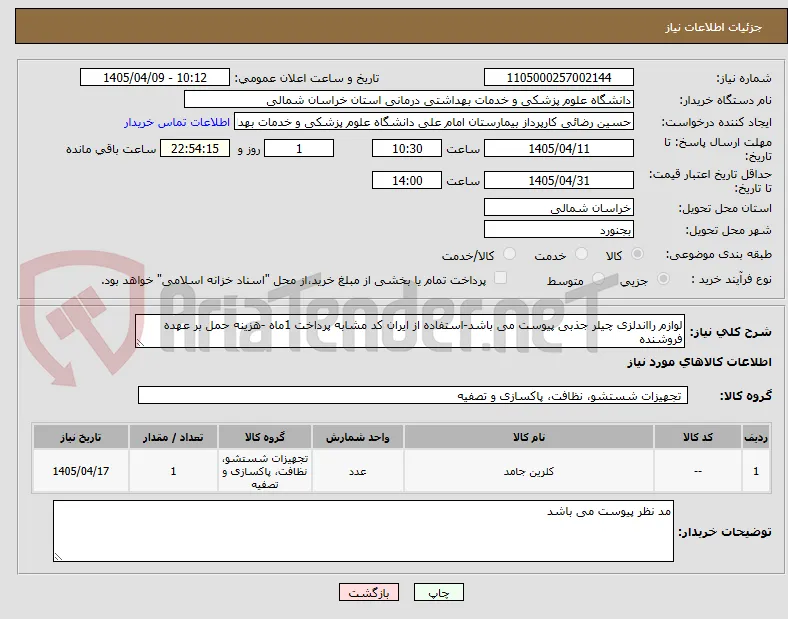
Task: Select the جزیی purchase type radio
Action: coord(663,279)
